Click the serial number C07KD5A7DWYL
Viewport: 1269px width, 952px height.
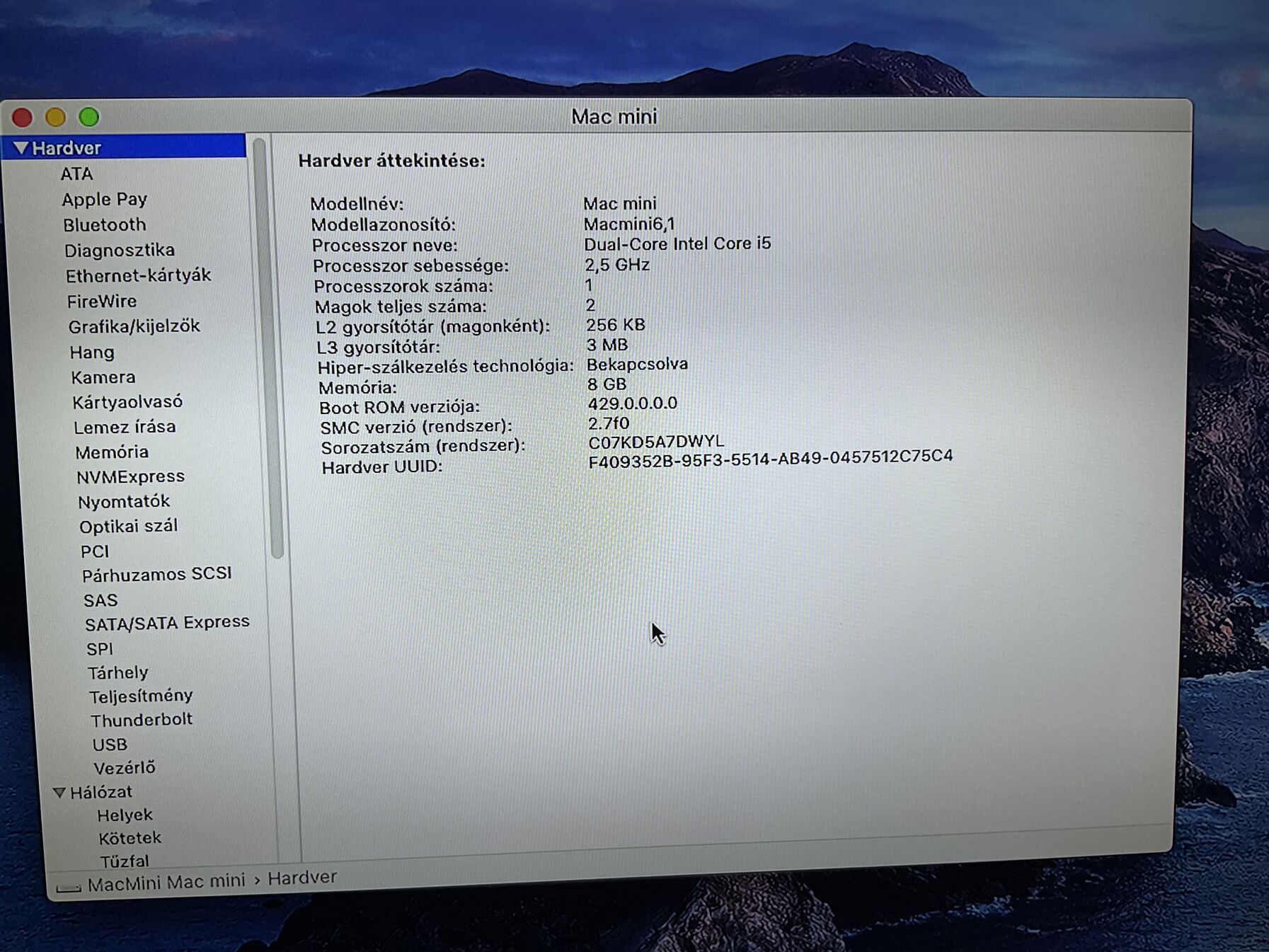[656, 442]
